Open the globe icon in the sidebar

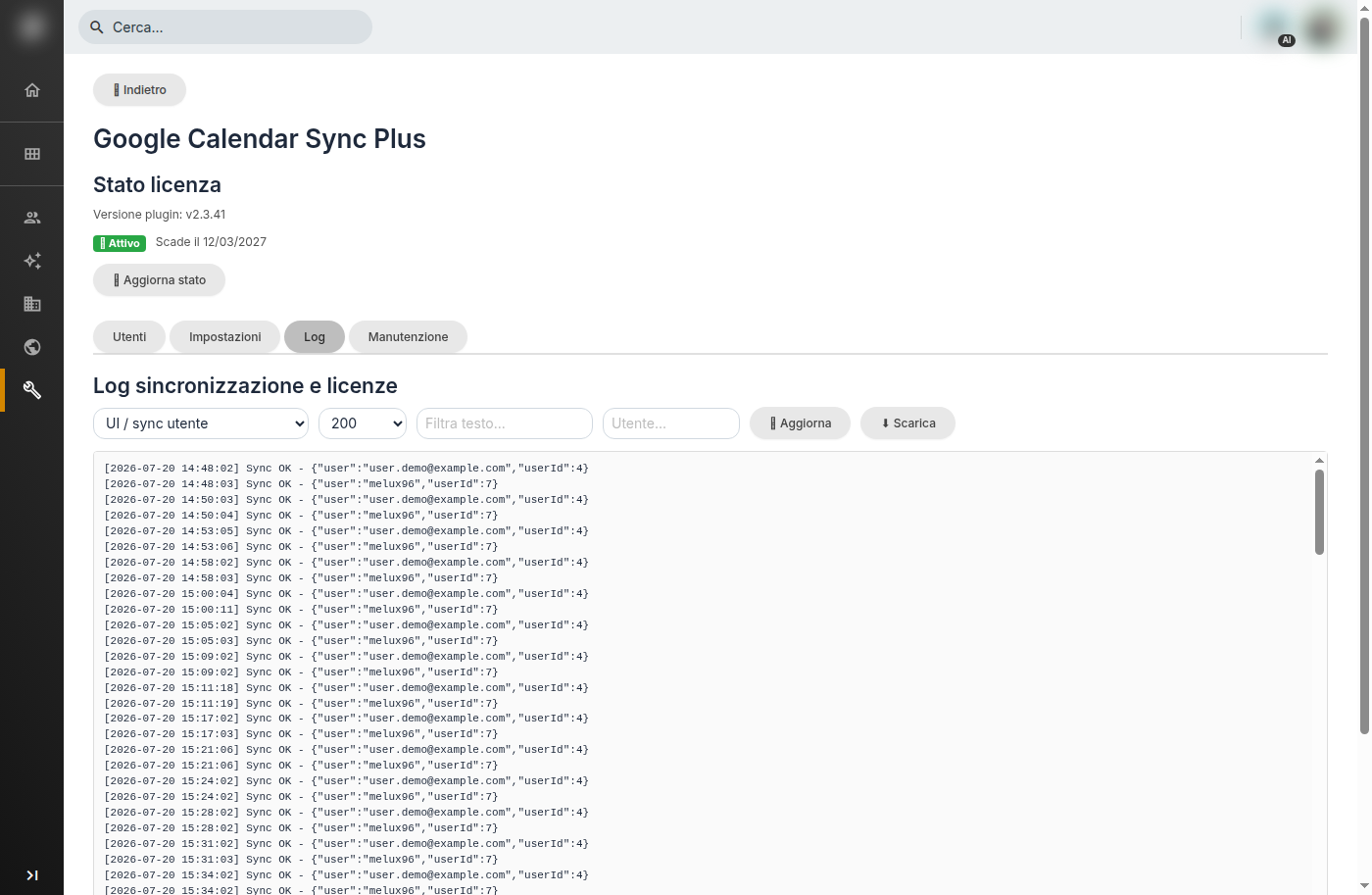(32, 347)
